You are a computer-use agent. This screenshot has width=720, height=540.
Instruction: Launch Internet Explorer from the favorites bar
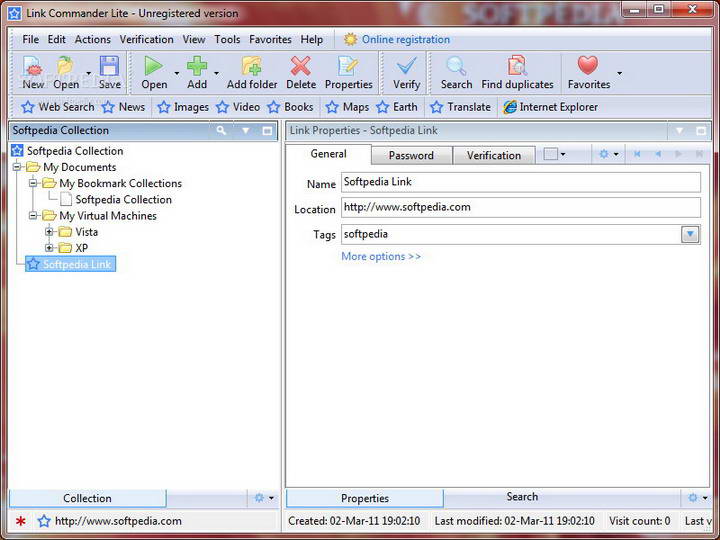tap(550, 107)
